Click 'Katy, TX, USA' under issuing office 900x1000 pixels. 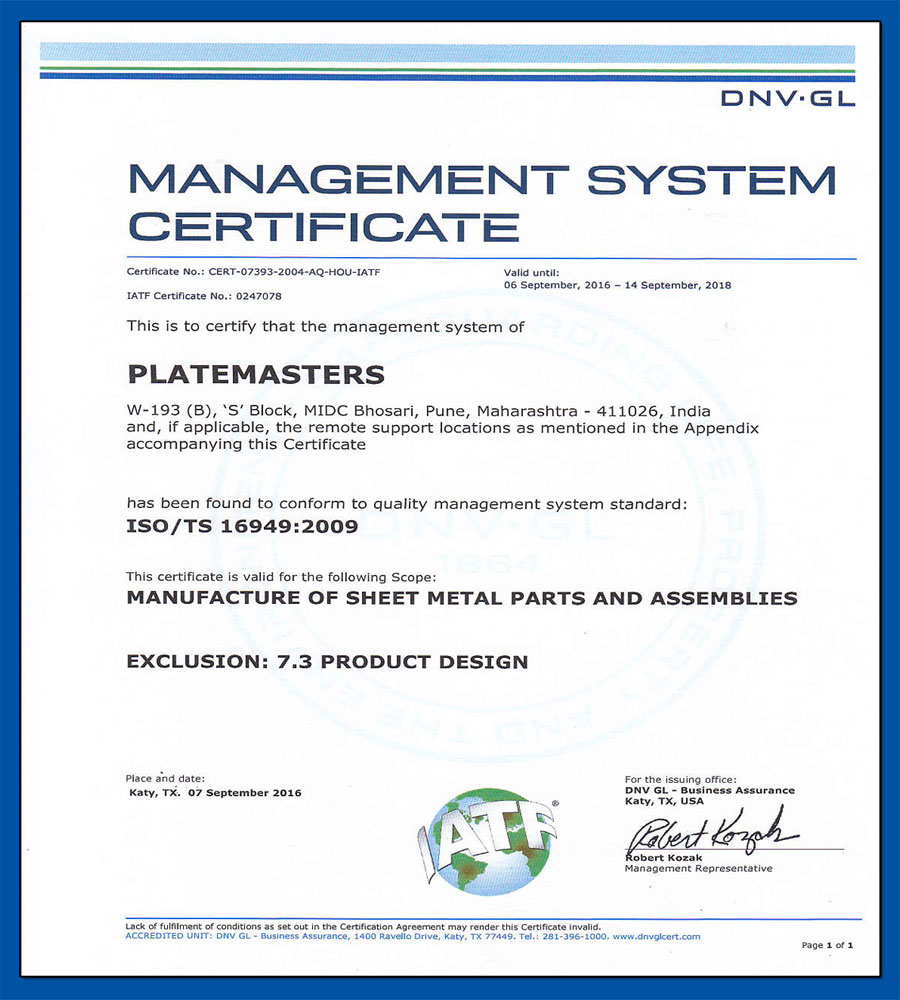(x=664, y=801)
